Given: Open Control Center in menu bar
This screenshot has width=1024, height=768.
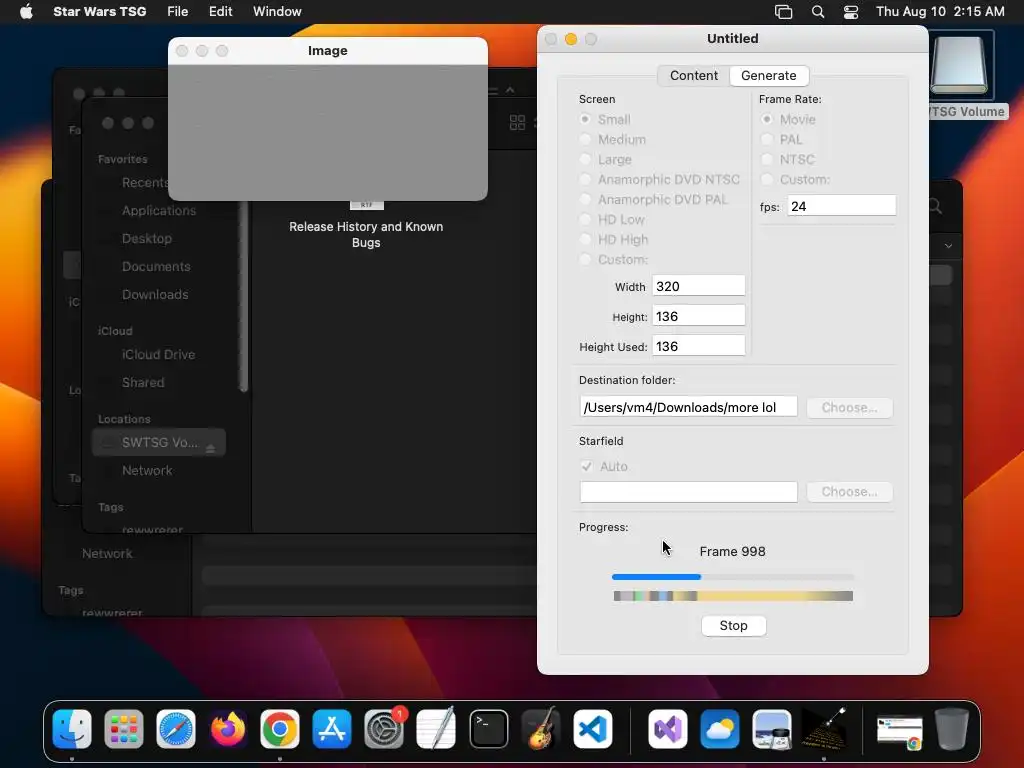Looking at the screenshot, I should (850, 12).
